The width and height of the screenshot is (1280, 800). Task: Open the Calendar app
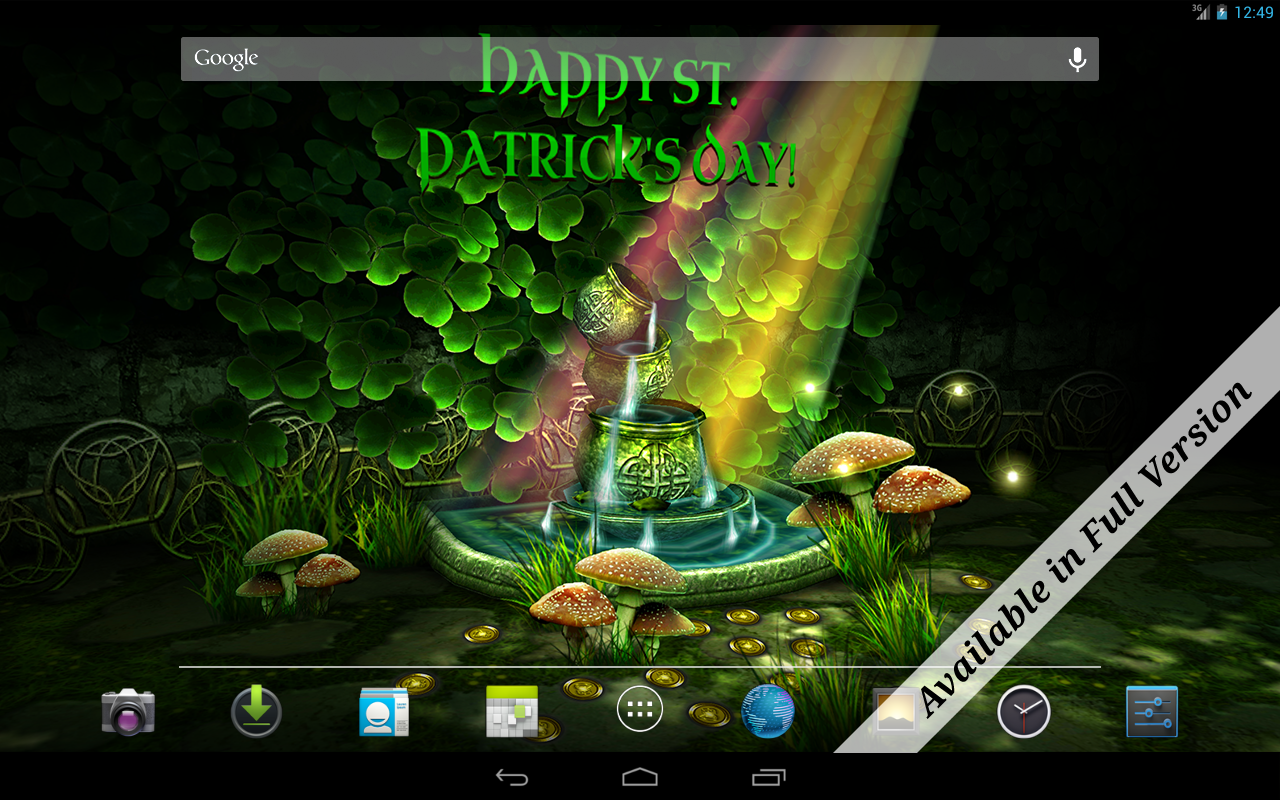(512, 712)
